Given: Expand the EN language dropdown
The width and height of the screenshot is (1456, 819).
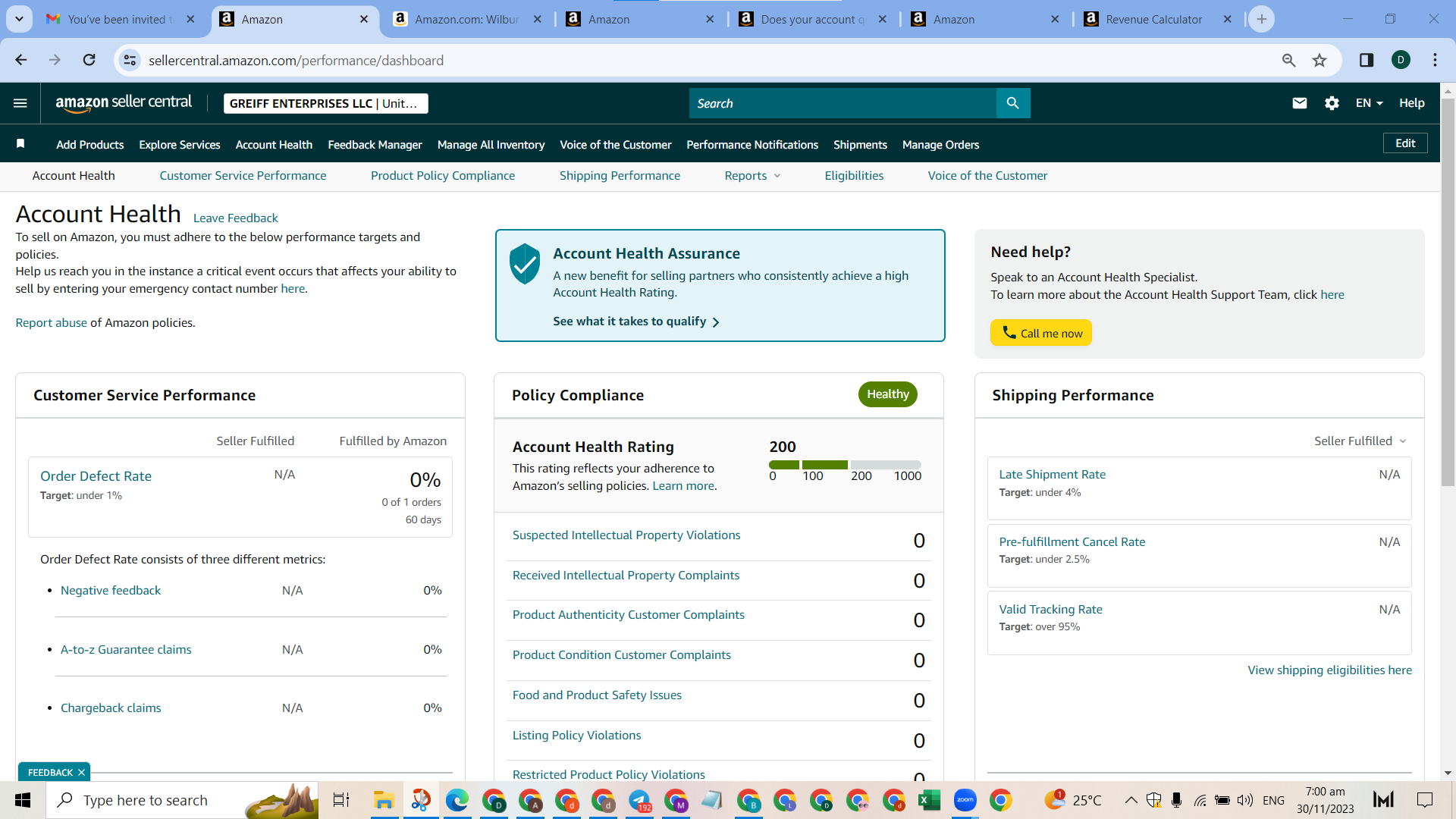Looking at the screenshot, I should (1369, 103).
